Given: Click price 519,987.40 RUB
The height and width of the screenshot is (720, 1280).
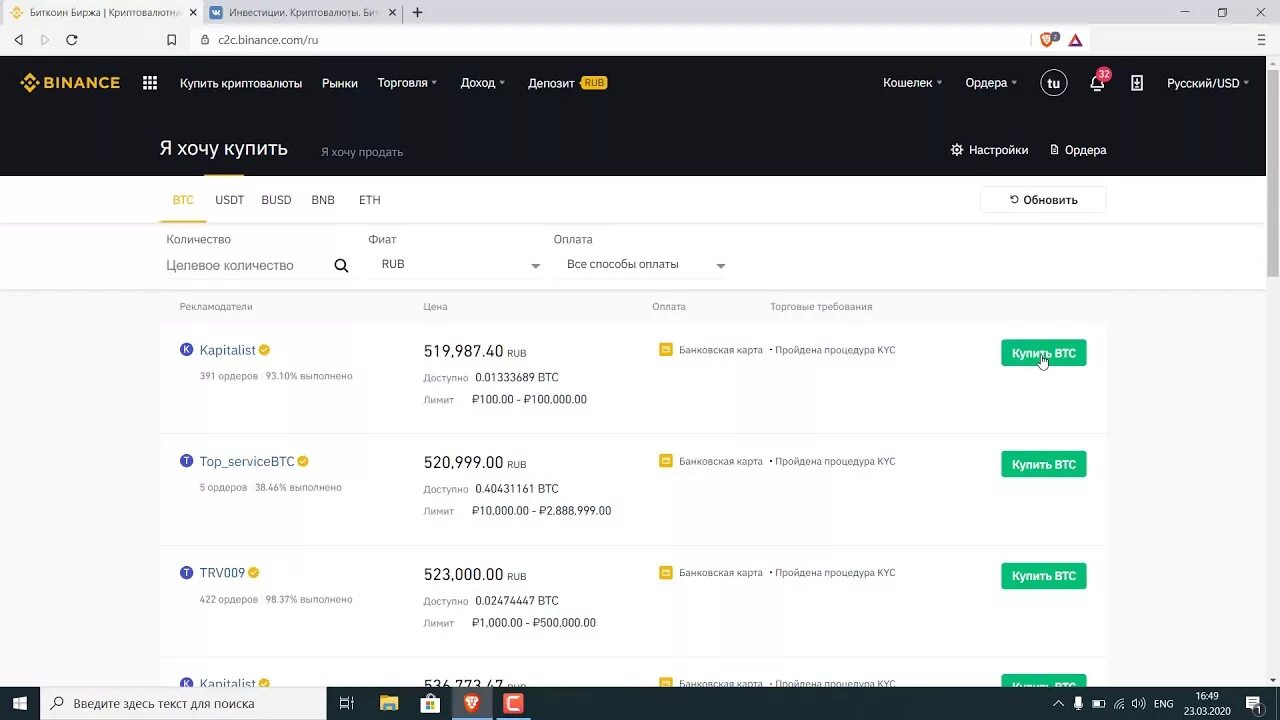Looking at the screenshot, I should point(475,352).
